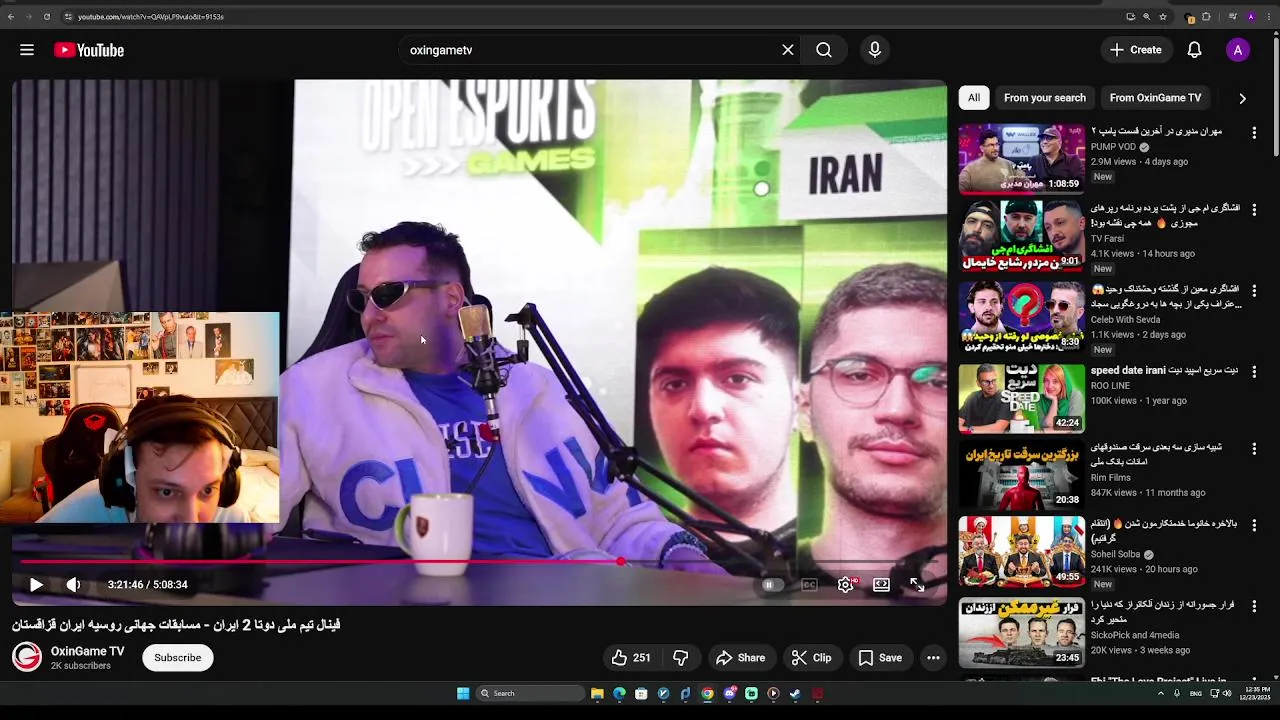This screenshot has height=720, width=1280.
Task: Like the video (251 likes)
Action: 631,658
